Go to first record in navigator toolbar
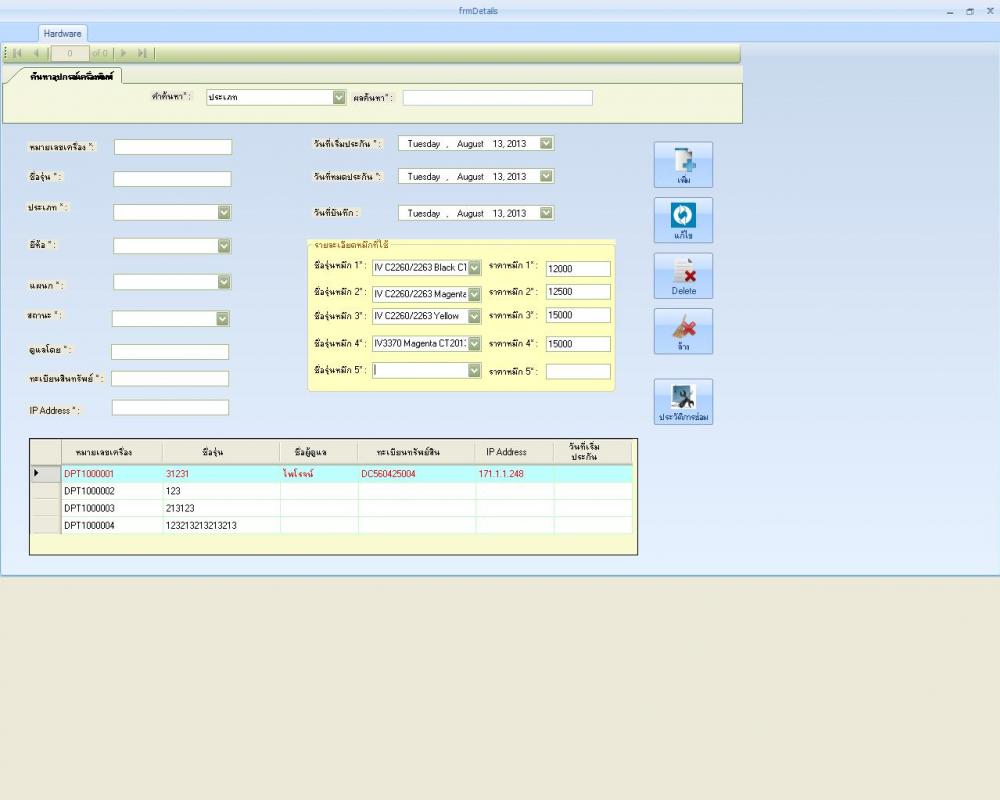 [18, 53]
